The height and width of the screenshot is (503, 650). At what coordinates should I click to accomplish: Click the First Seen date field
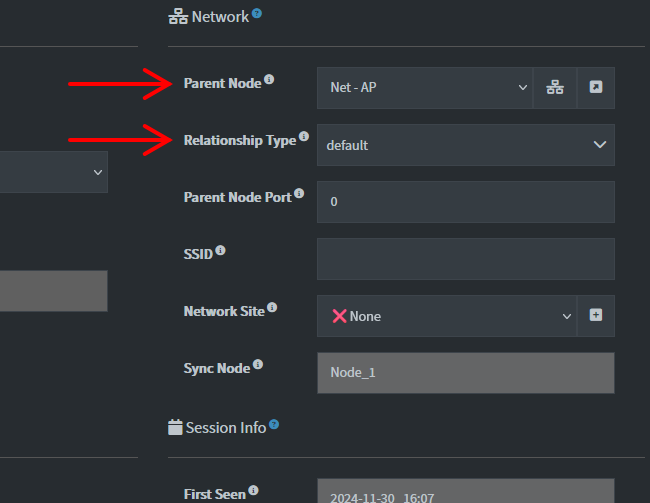pyautogui.click(x=465, y=492)
